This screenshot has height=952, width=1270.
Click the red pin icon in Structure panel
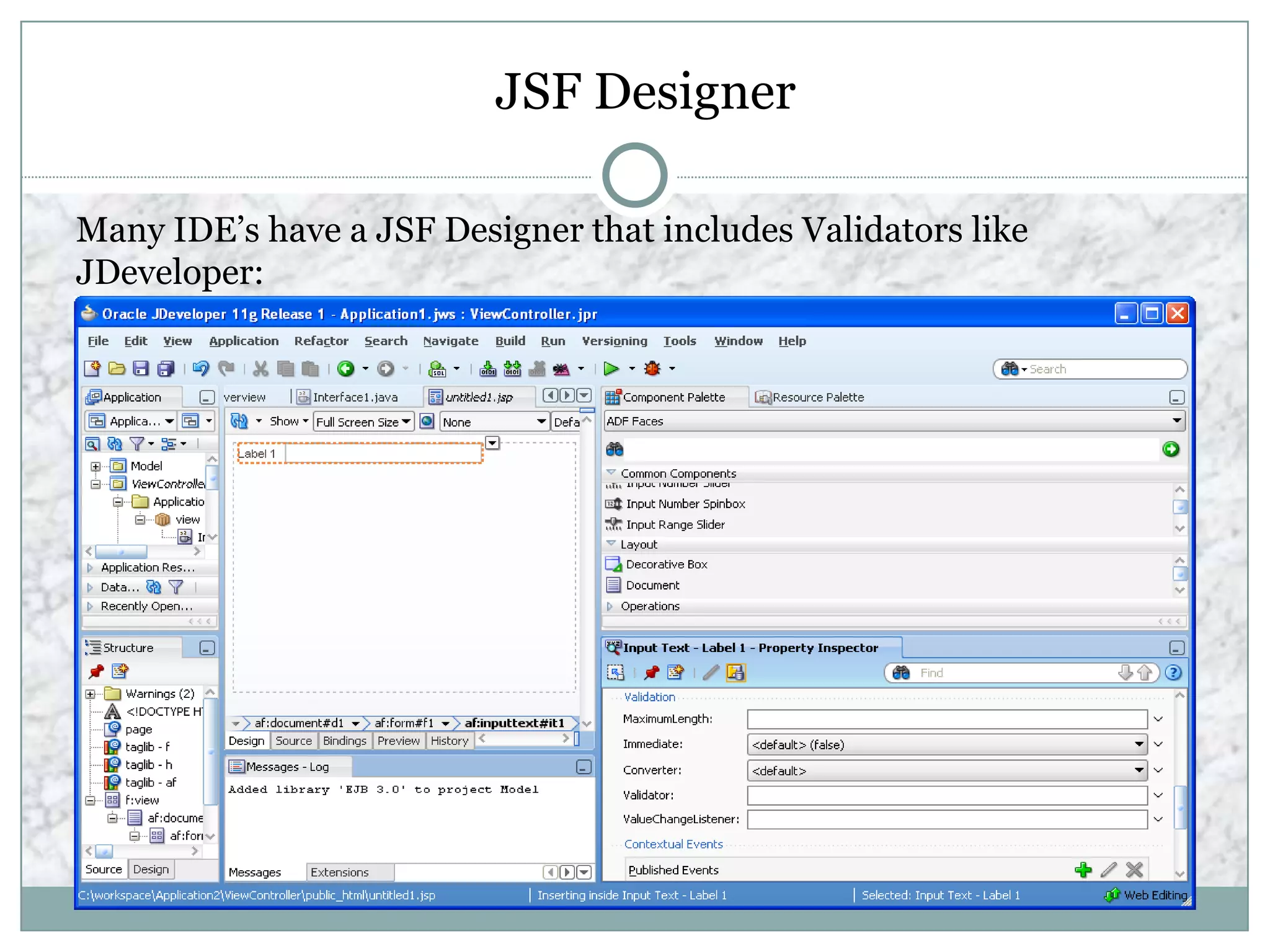coord(97,671)
